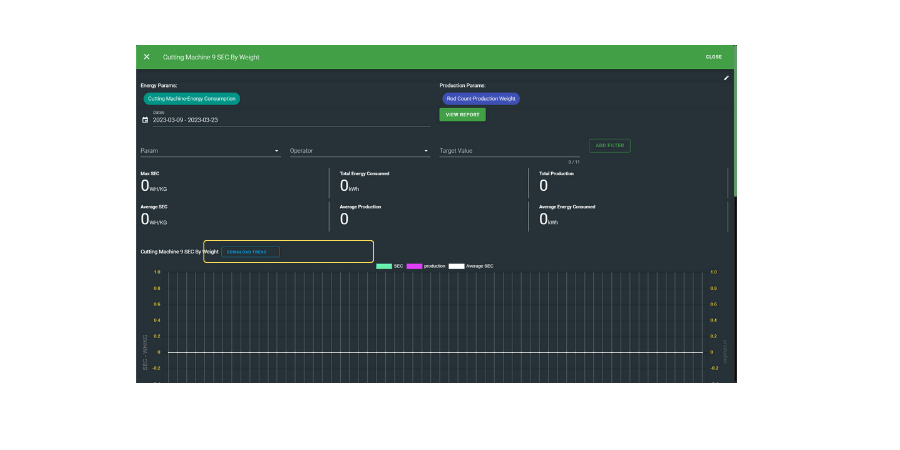Toggle the white Average SEC legend swatch
This screenshot has height=450, width=900.
(456, 266)
